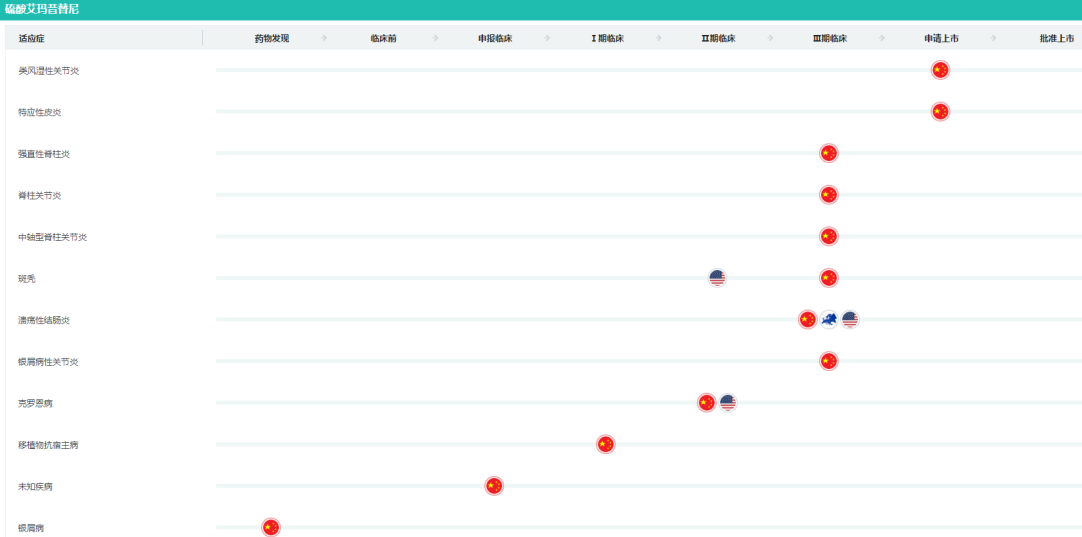This screenshot has height=537, width=1082.
Task: Click China flag in 中轴型脊柱关节炎 row
Action: 829,236
